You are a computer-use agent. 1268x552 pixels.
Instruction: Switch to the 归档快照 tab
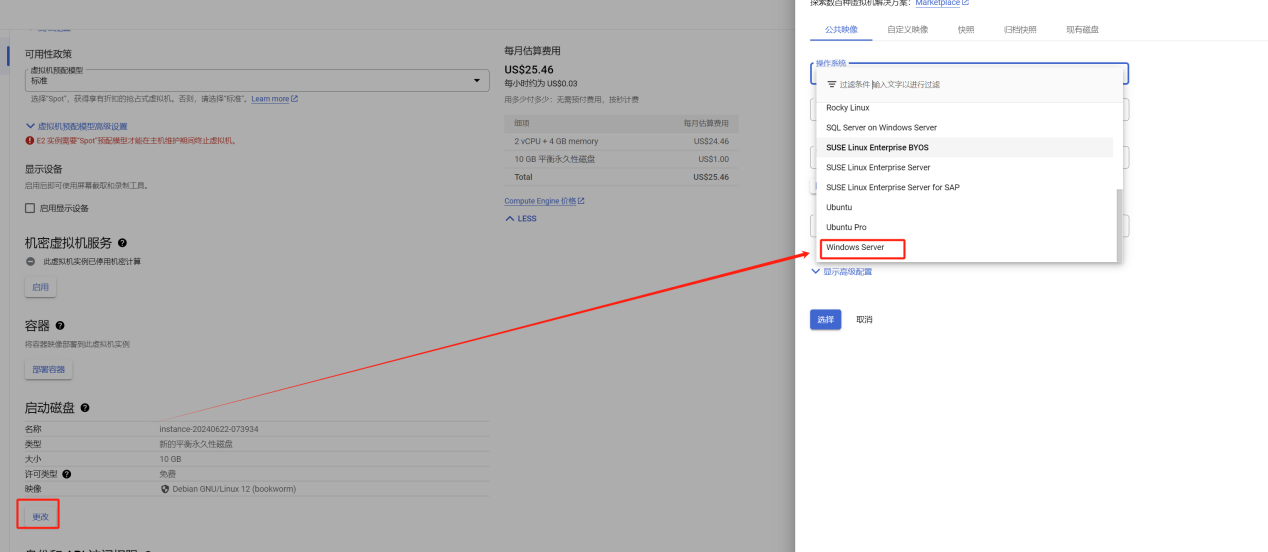click(1020, 30)
